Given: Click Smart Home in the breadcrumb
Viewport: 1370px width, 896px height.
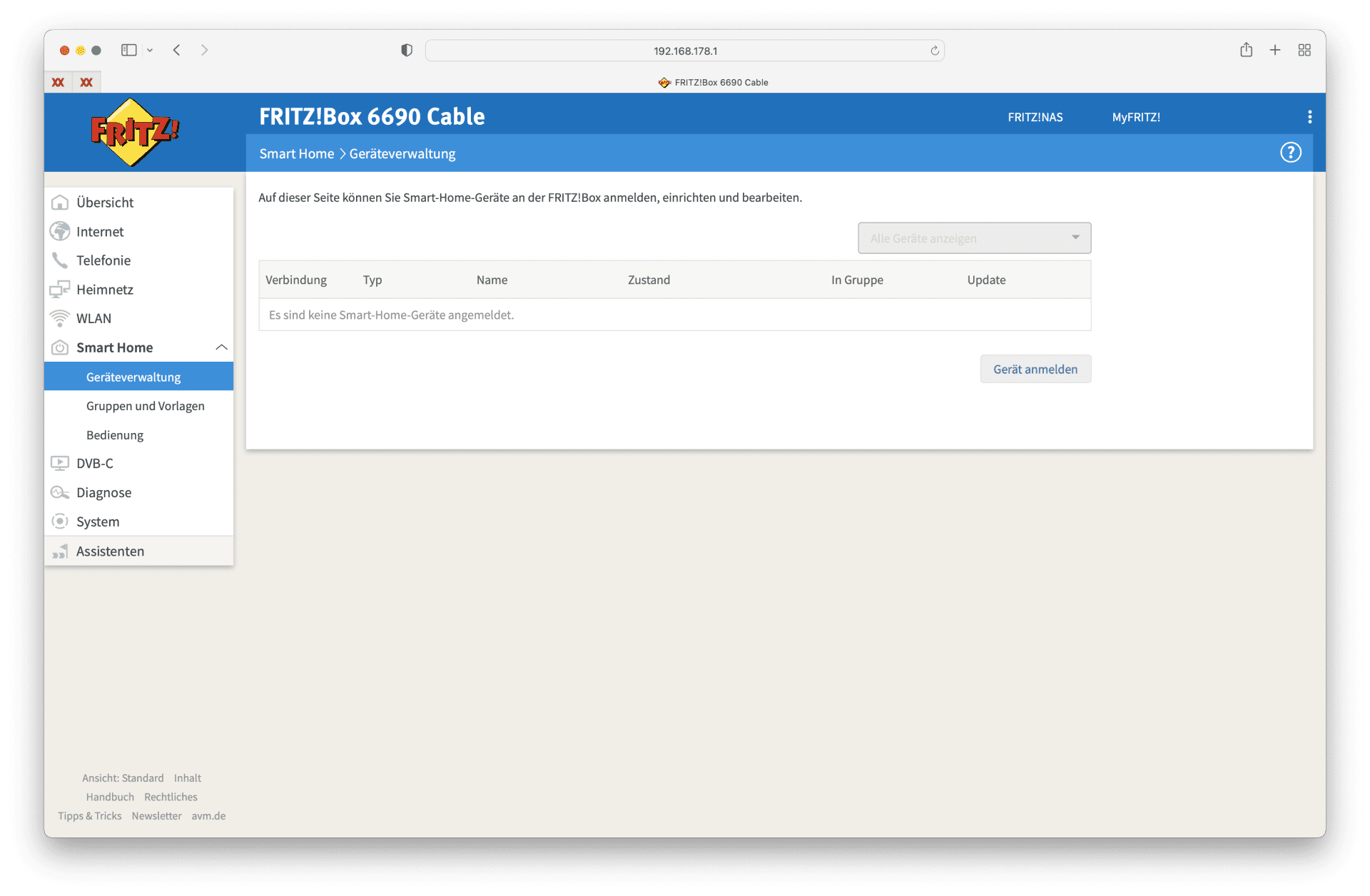Looking at the screenshot, I should point(297,153).
